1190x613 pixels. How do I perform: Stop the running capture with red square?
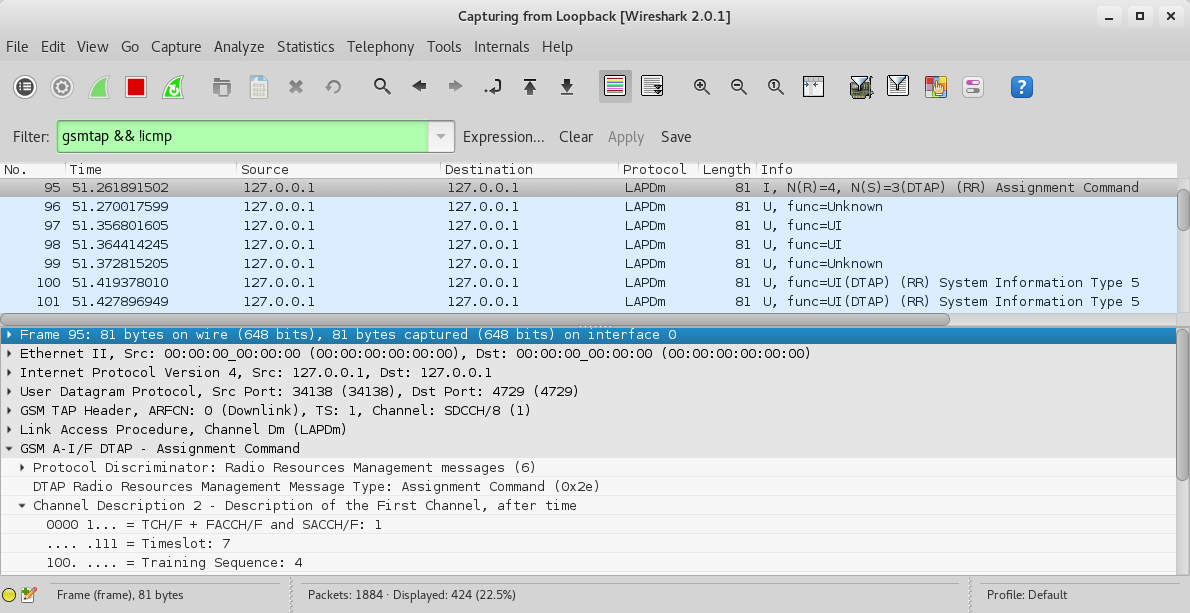click(x=136, y=87)
